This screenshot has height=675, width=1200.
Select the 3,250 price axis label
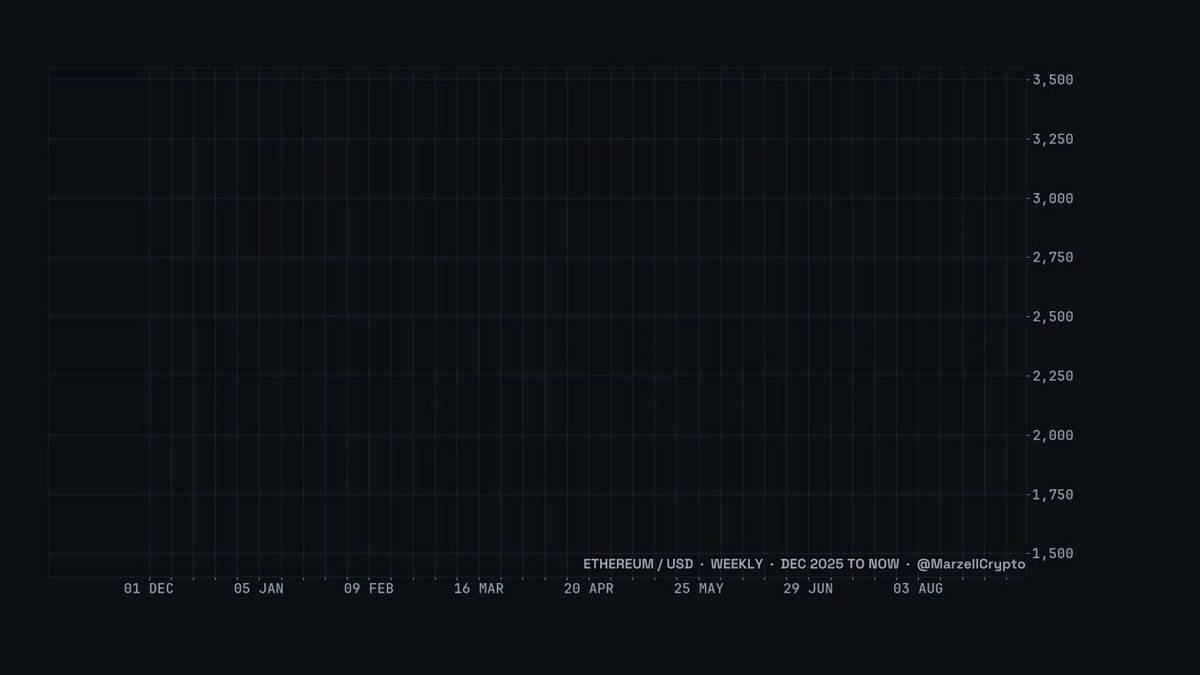click(x=1053, y=139)
